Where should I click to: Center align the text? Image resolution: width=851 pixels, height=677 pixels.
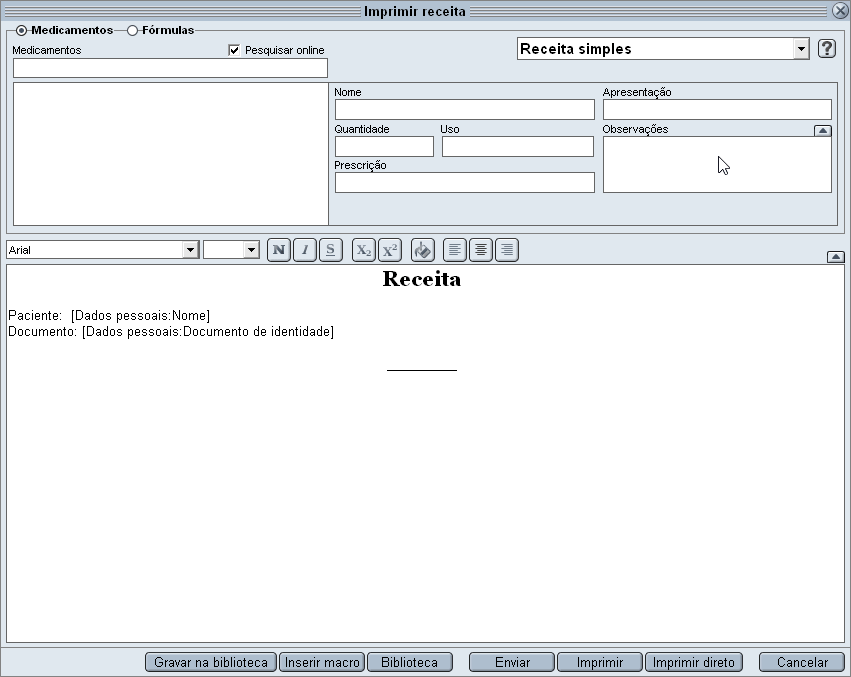481,250
